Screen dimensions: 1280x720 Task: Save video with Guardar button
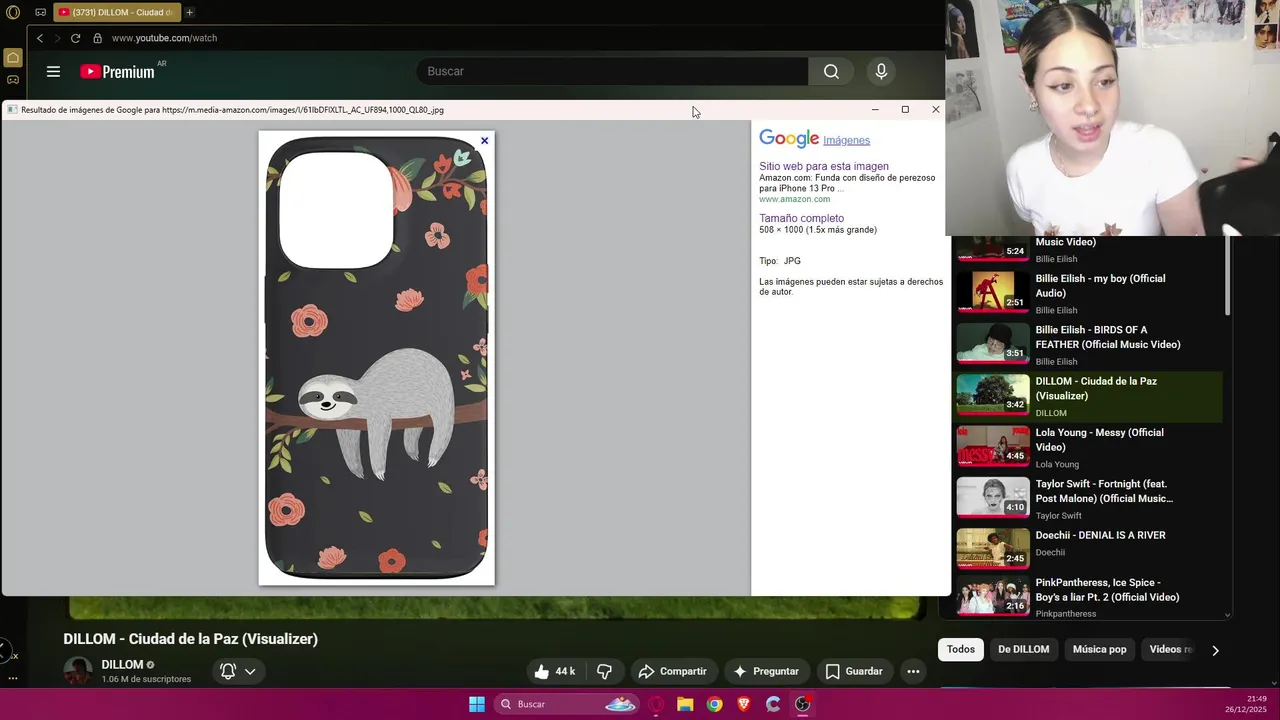(x=854, y=671)
